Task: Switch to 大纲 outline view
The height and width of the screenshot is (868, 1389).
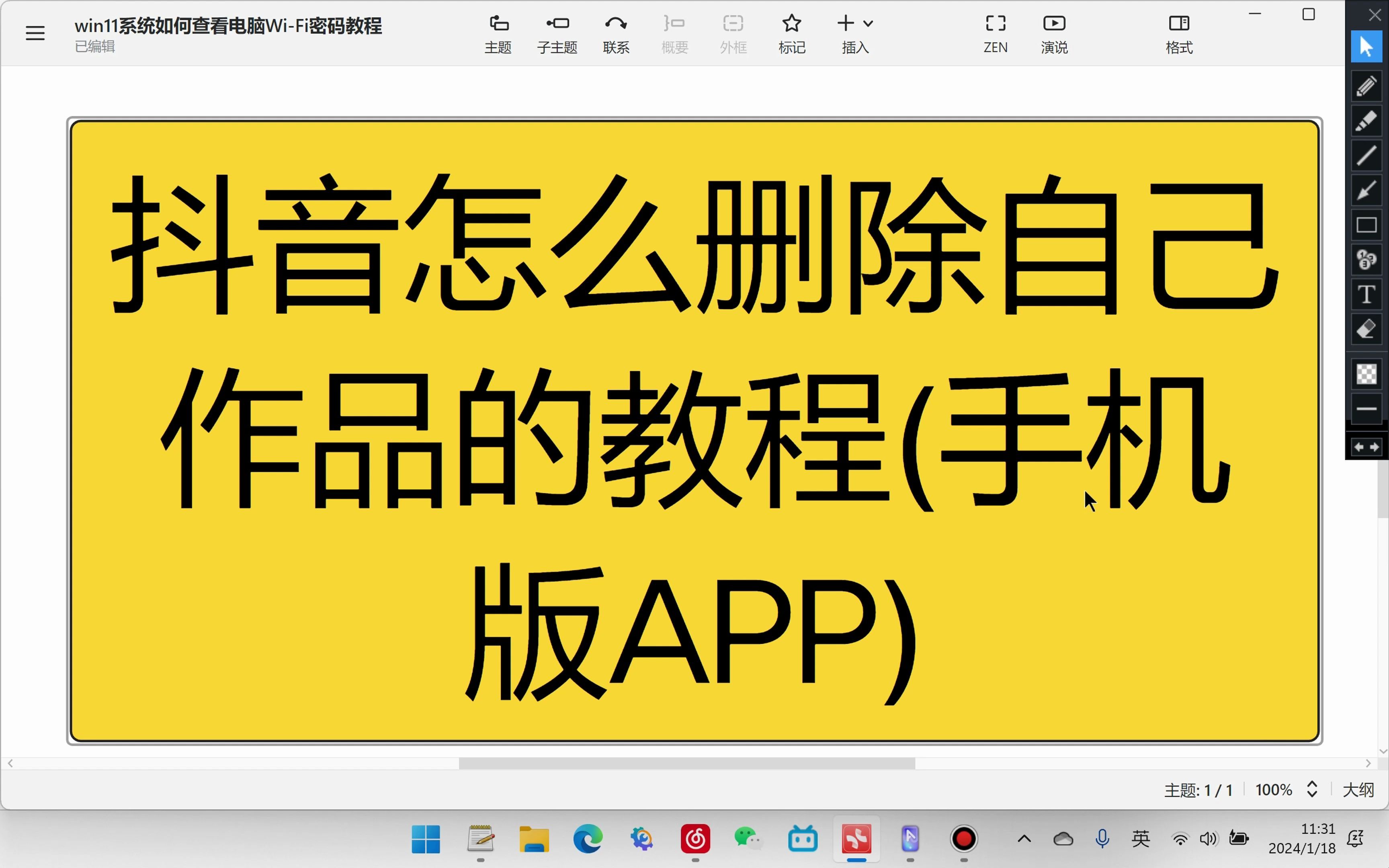Action: click(x=1358, y=790)
